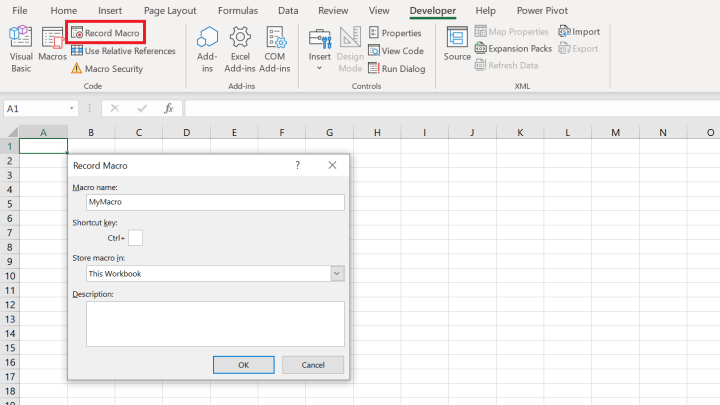Click View Code

pyautogui.click(x=396, y=51)
